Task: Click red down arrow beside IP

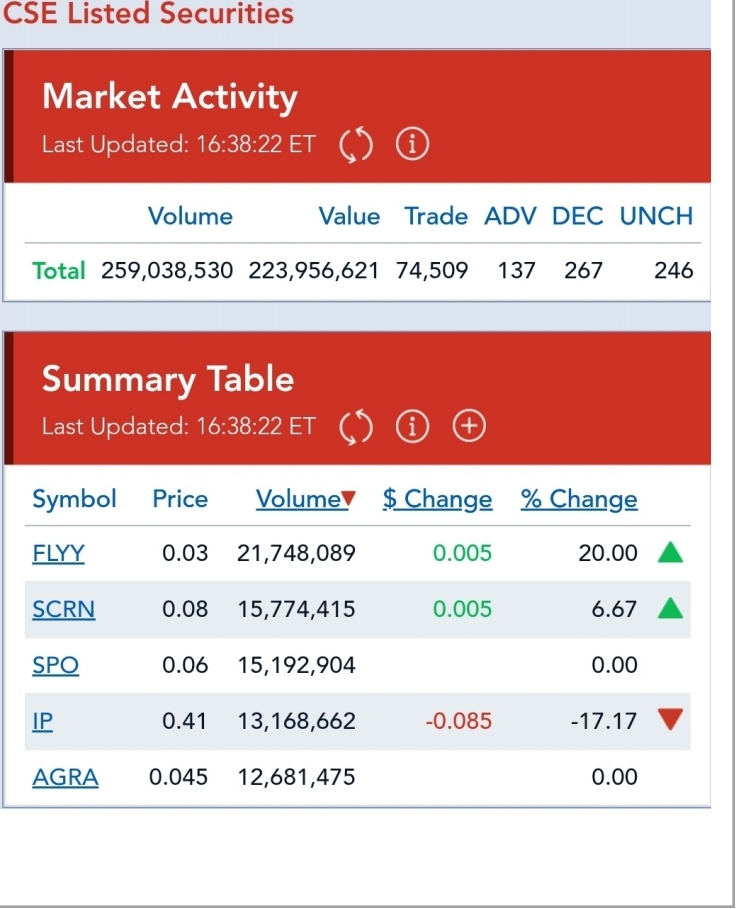Action: [670, 720]
